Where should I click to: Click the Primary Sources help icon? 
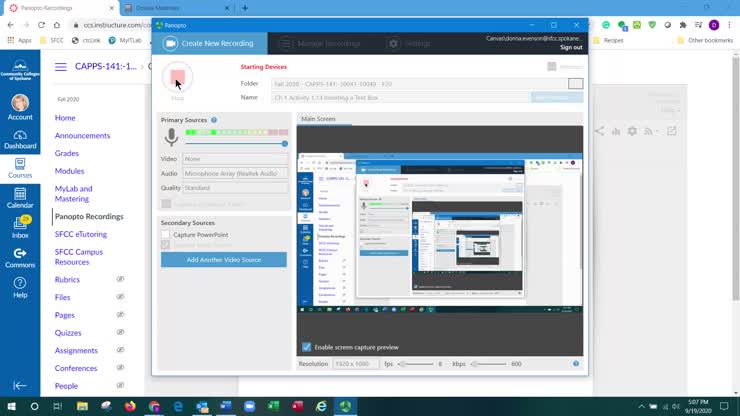[214, 120]
